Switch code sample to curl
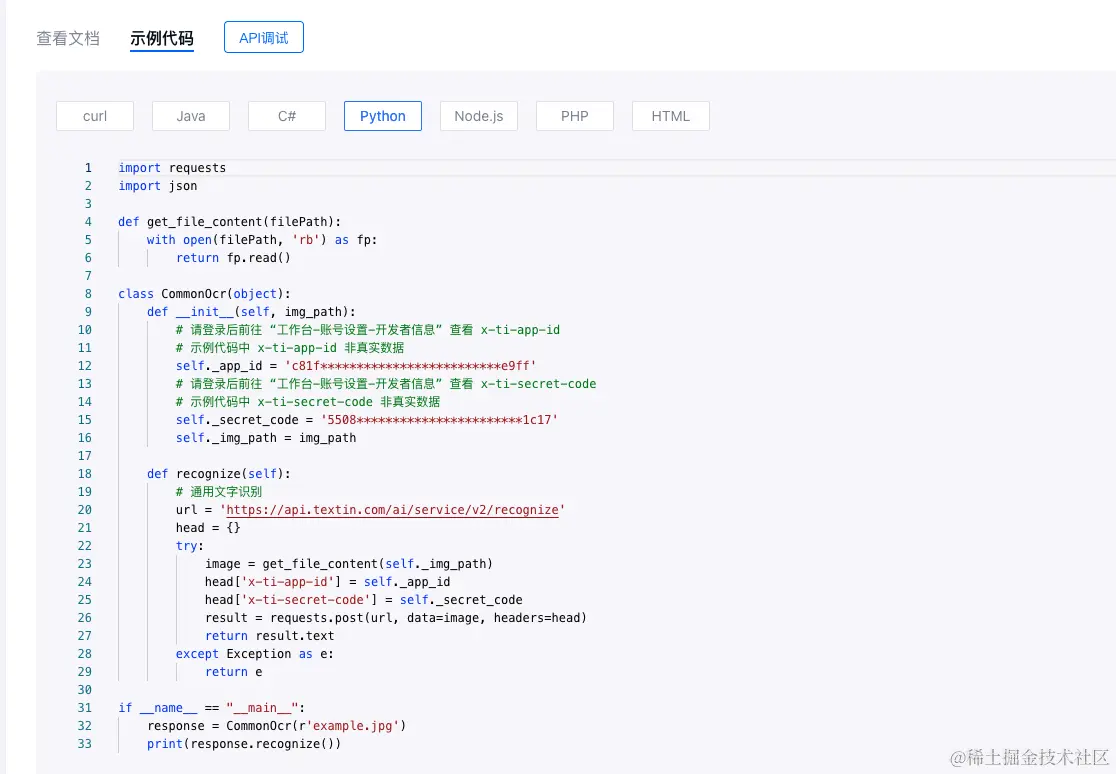1116x774 pixels. click(x=95, y=116)
